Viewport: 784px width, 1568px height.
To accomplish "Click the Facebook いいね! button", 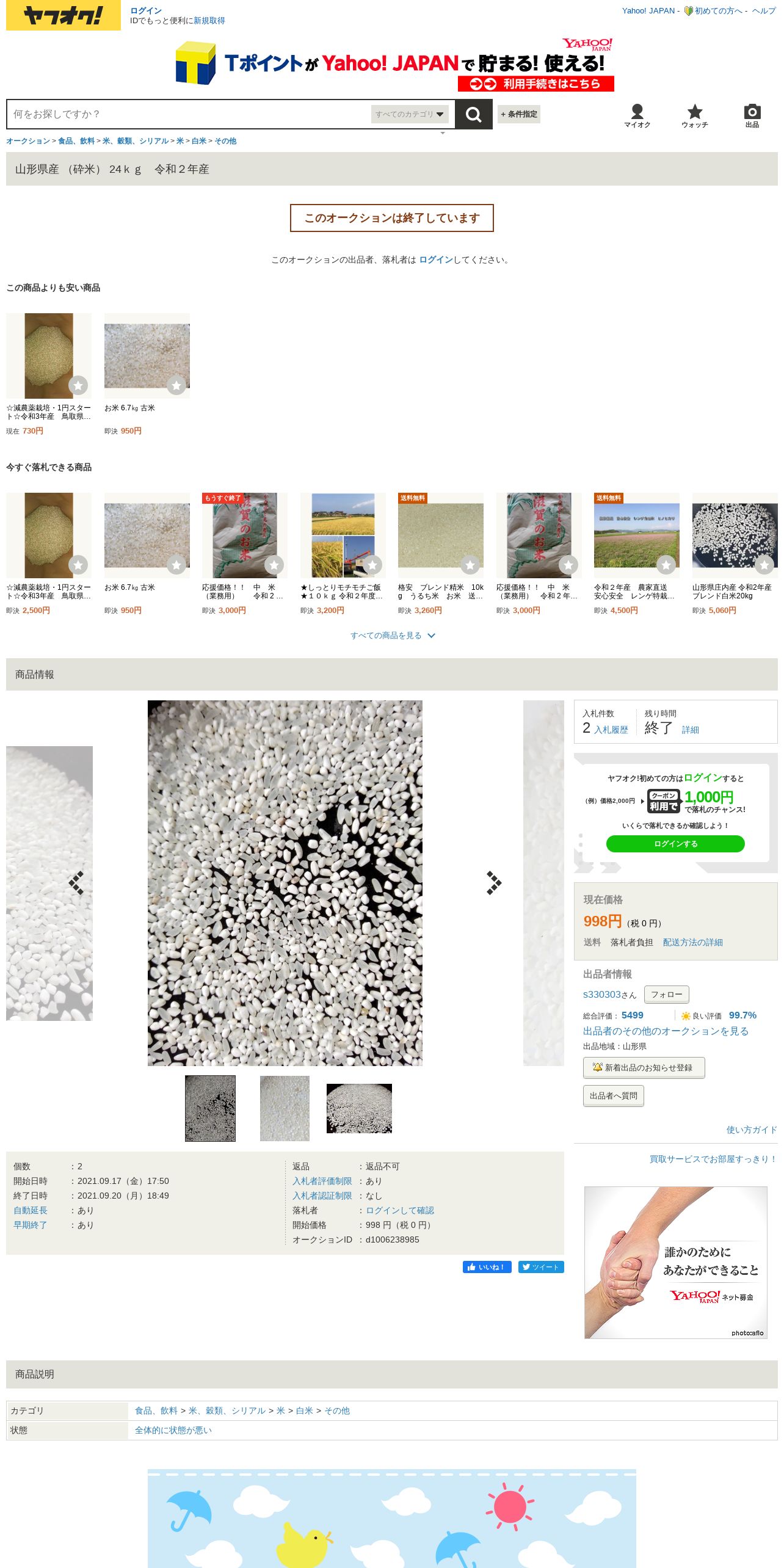I will click(487, 1267).
